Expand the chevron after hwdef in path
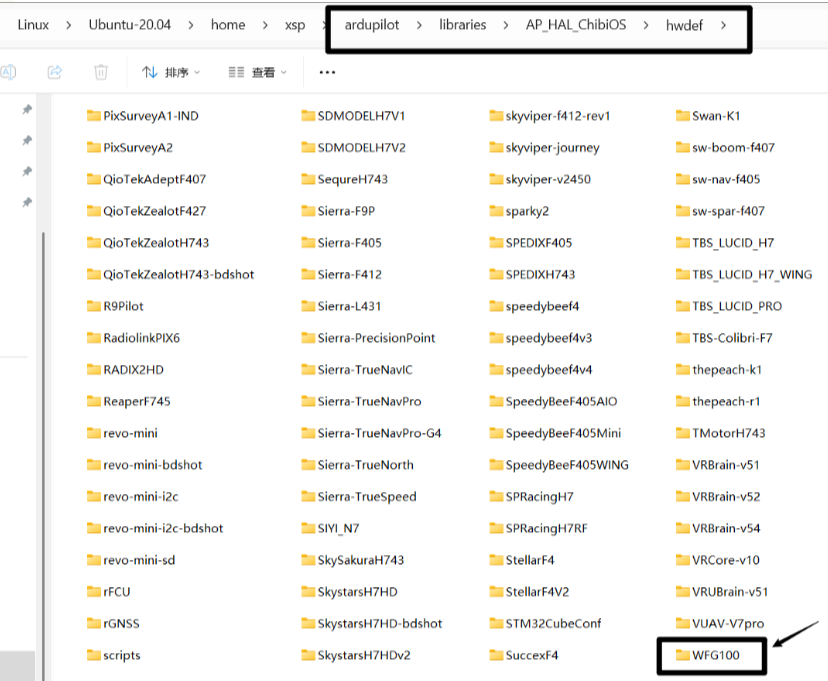 [x=722, y=25]
